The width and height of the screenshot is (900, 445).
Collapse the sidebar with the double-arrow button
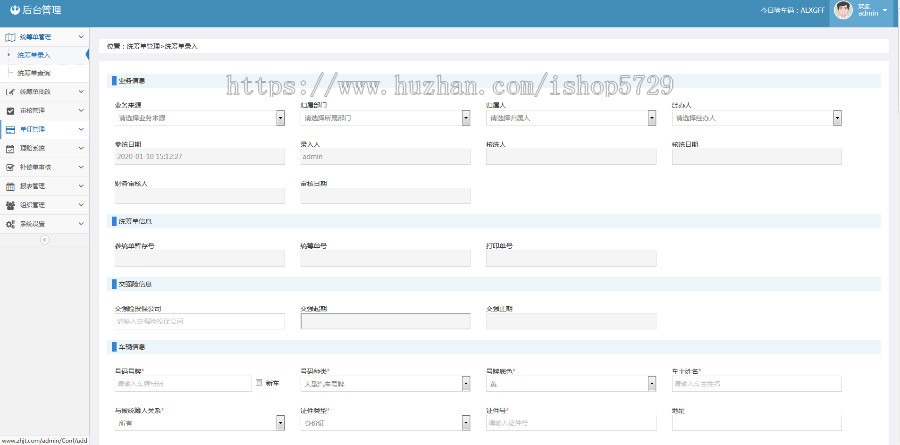(x=45, y=239)
